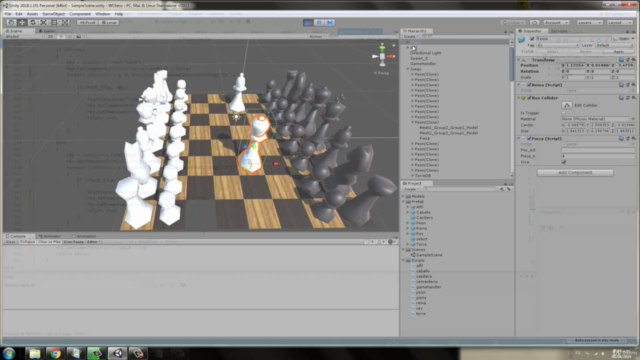Open the File menu
The image size is (640, 360).
(8, 14)
